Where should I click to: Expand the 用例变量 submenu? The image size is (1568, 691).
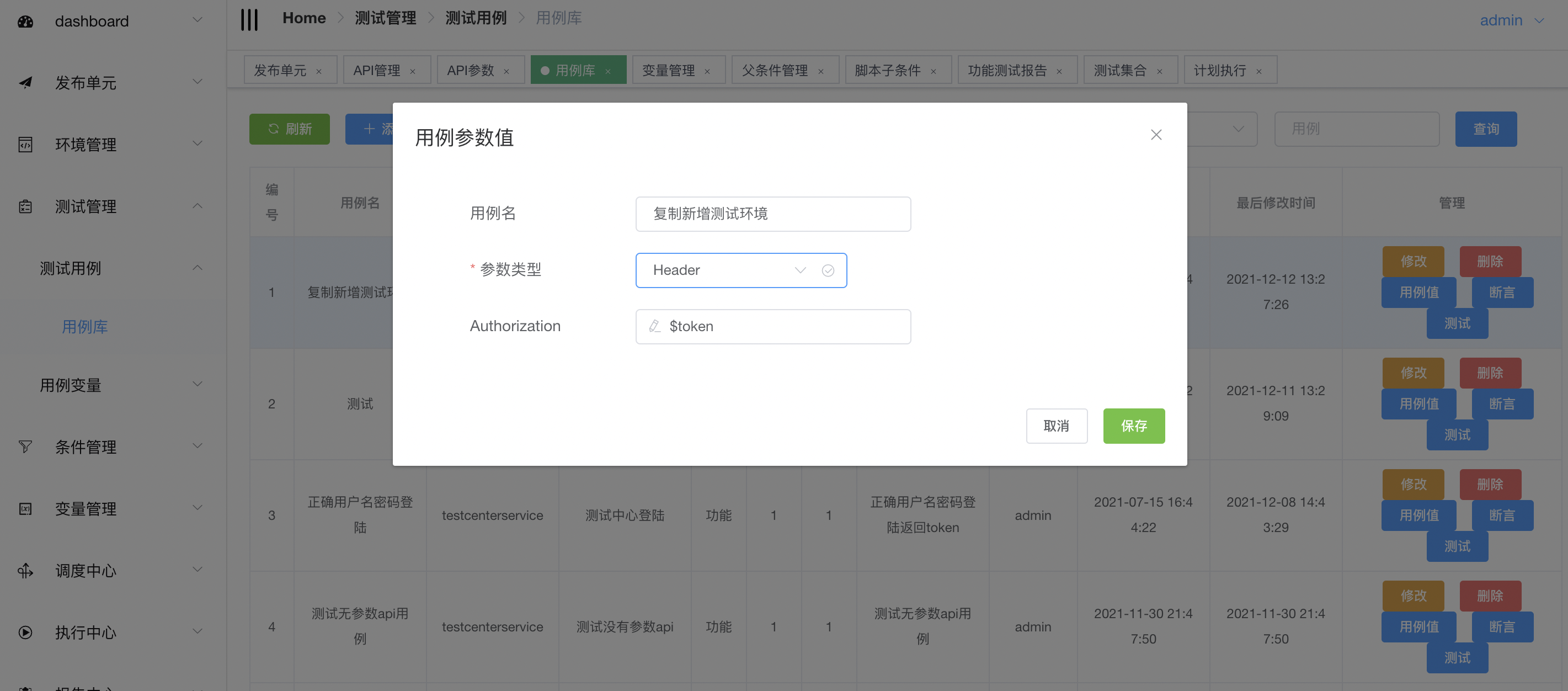pos(197,384)
